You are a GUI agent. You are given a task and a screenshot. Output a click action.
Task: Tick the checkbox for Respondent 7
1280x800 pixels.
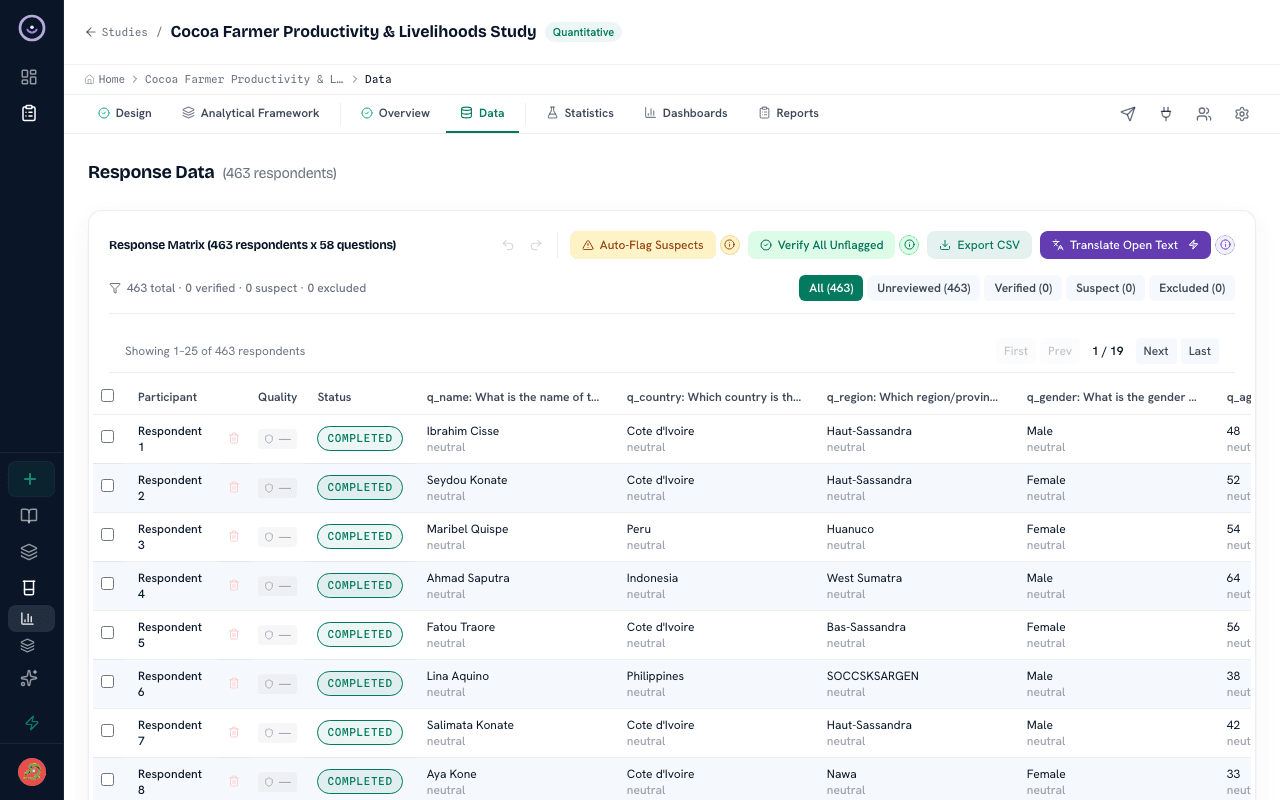108,731
